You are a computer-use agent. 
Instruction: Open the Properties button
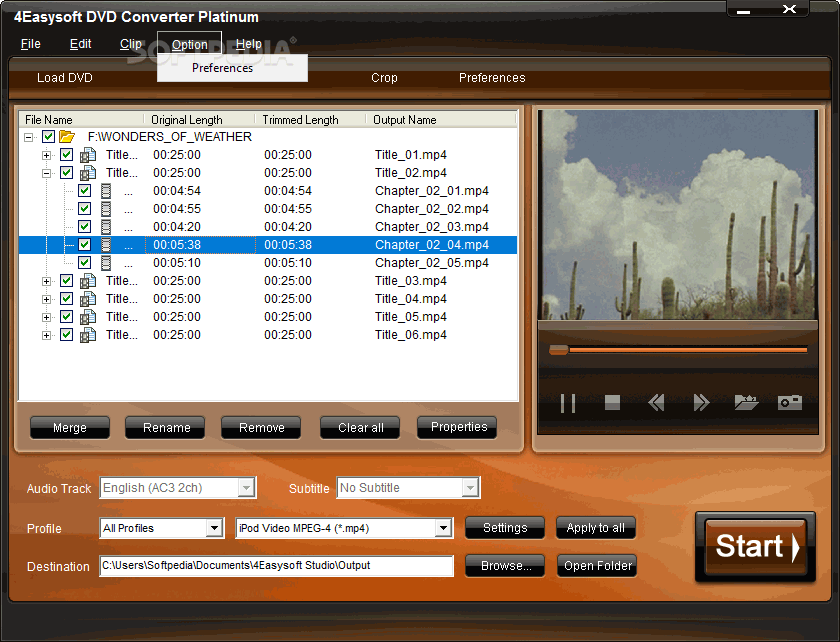(x=458, y=427)
